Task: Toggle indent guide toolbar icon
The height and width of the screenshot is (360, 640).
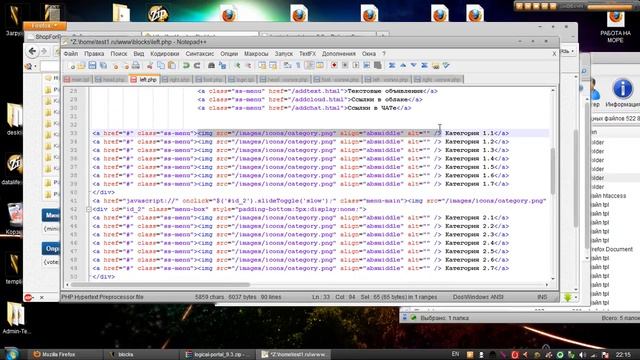Action: click(x=309, y=66)
